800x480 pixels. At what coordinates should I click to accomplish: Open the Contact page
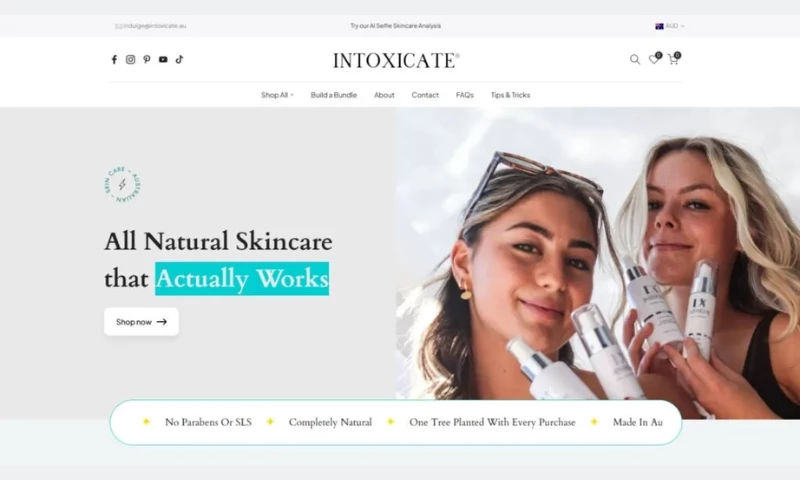(425, 95)
